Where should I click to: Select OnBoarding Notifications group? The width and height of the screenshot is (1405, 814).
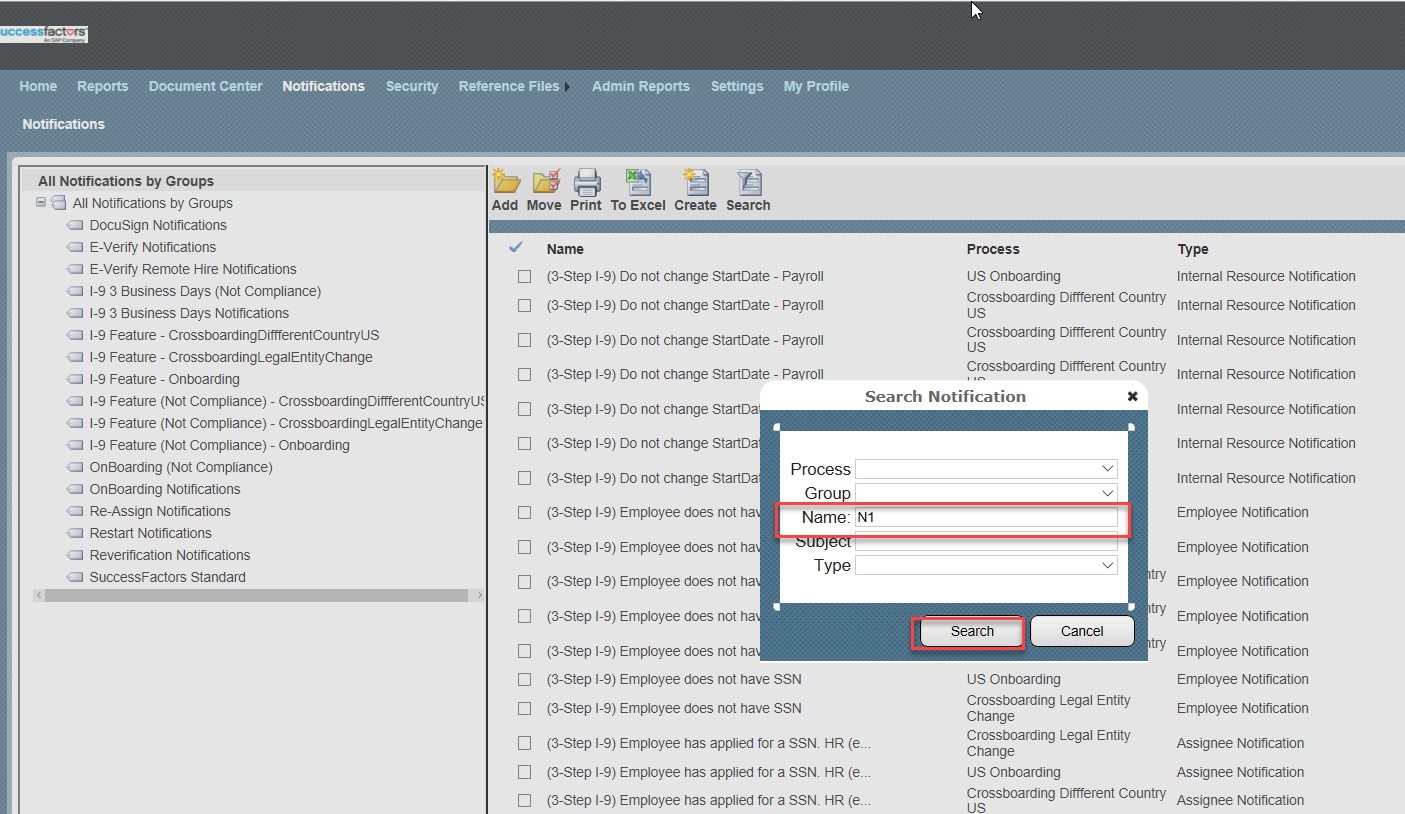pos(165,489)
